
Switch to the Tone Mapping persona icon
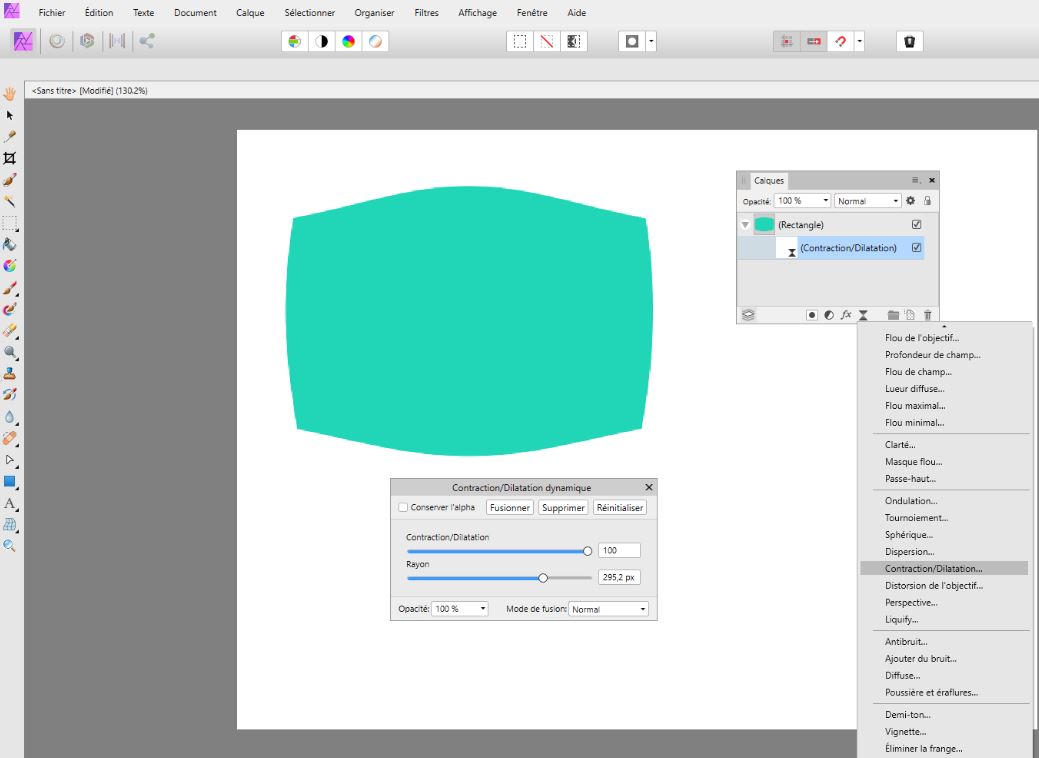click(x=117, y=41)
